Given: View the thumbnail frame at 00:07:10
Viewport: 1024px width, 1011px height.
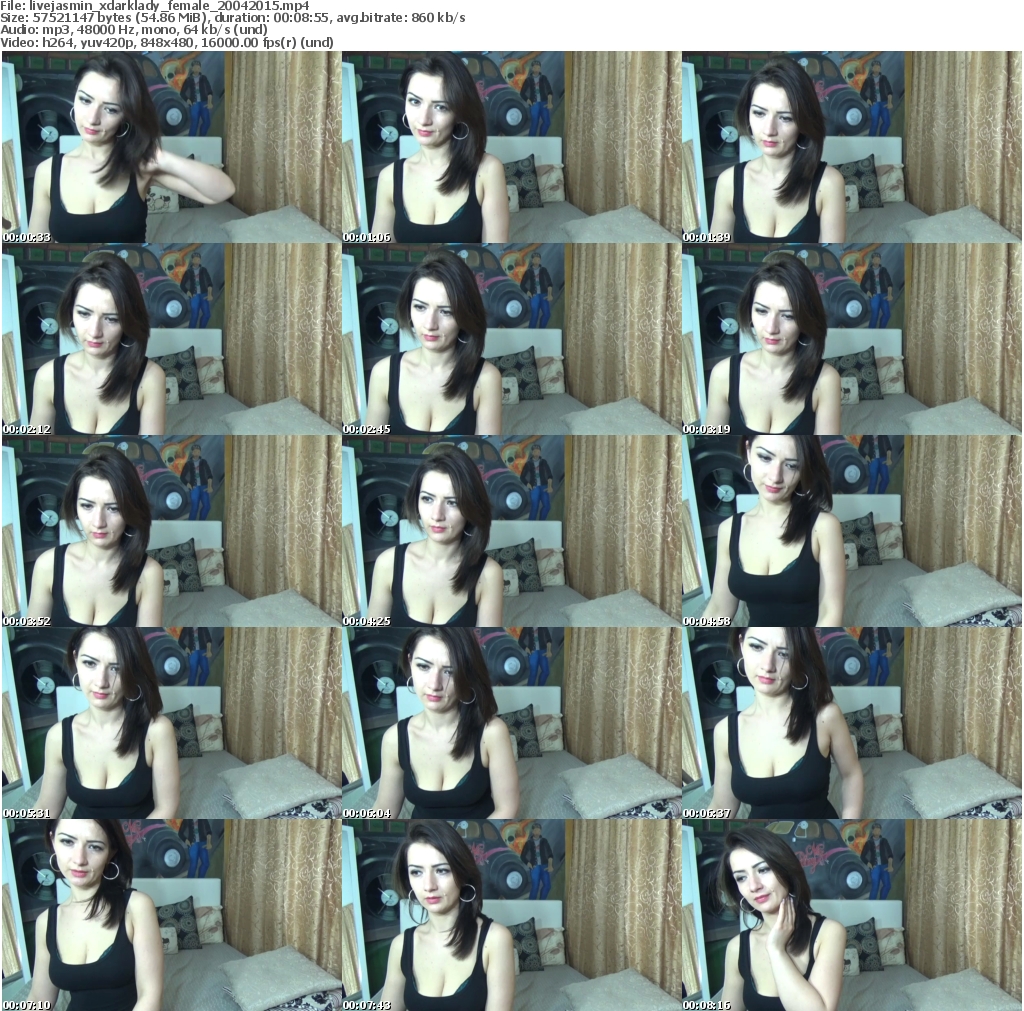Looking at the screenshot, I should click(171, 916).
